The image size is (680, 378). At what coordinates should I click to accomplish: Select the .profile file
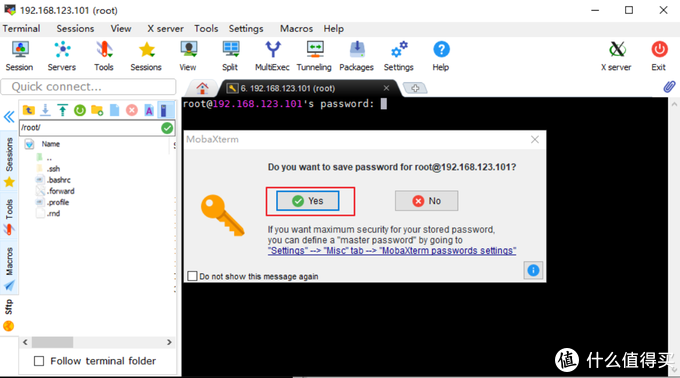pos(52,202)
